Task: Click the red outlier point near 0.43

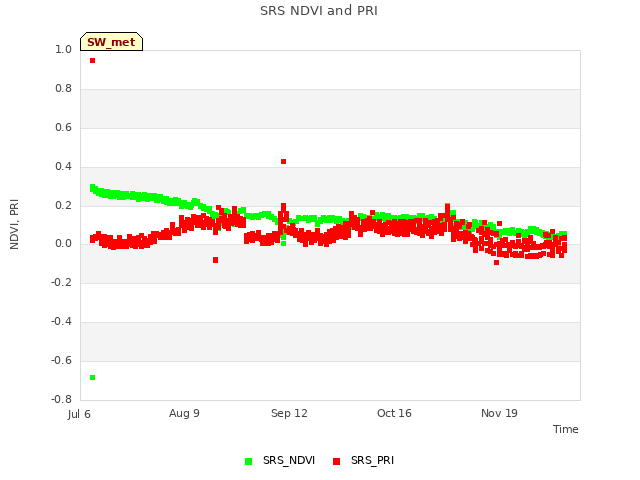Action: point(284,162)
